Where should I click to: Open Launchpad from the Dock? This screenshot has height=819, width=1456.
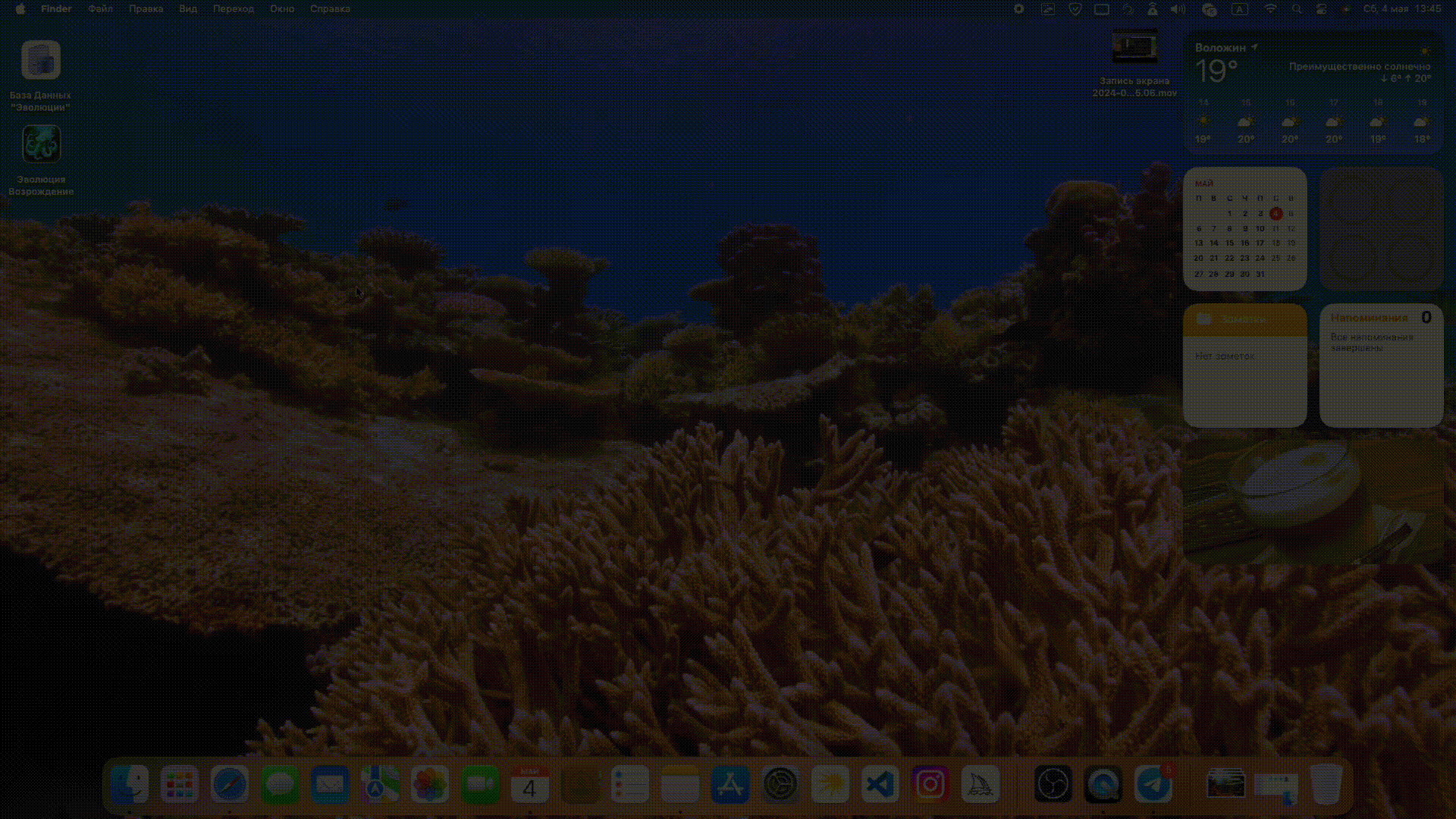click(x=180, y=785)
